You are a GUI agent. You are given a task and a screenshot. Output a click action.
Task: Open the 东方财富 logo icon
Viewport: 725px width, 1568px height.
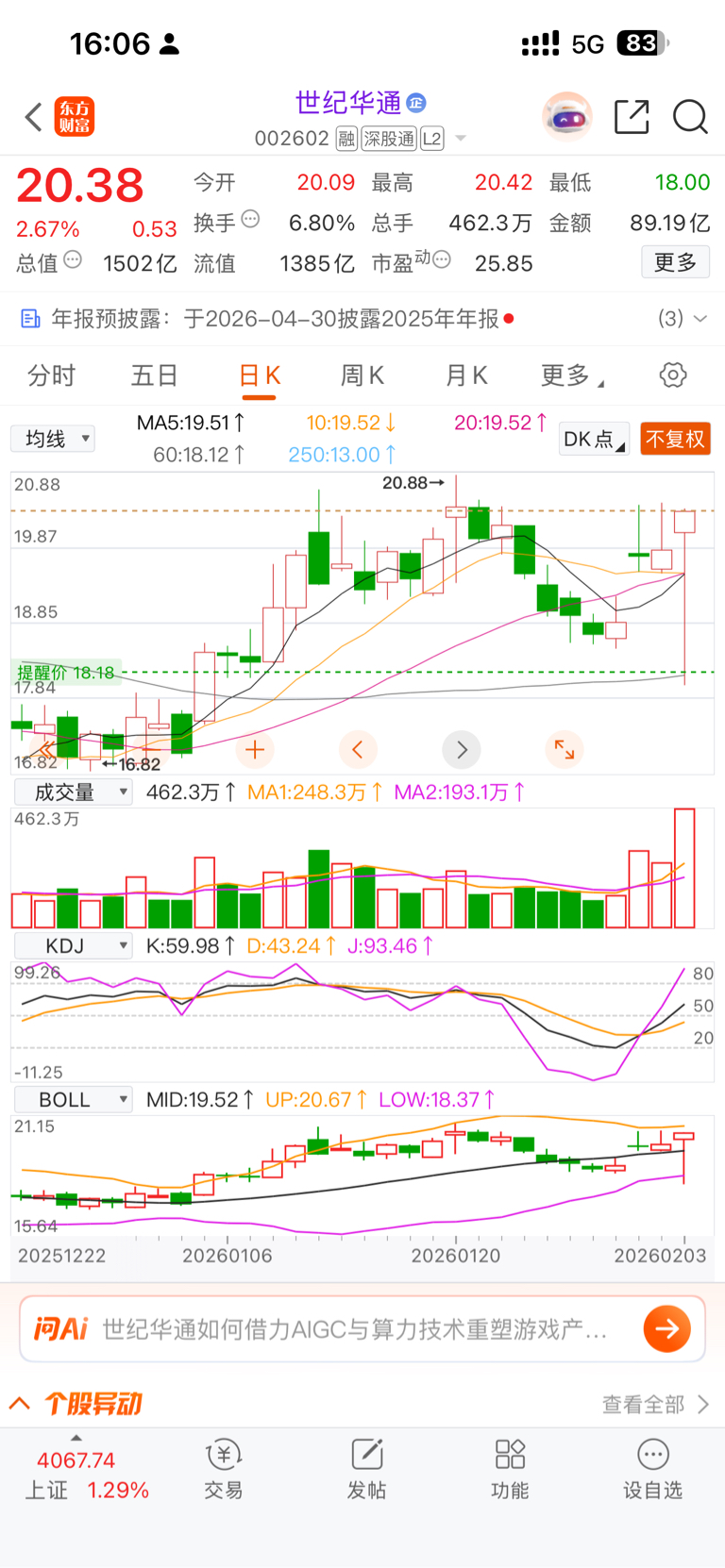(x=75, y=117)
